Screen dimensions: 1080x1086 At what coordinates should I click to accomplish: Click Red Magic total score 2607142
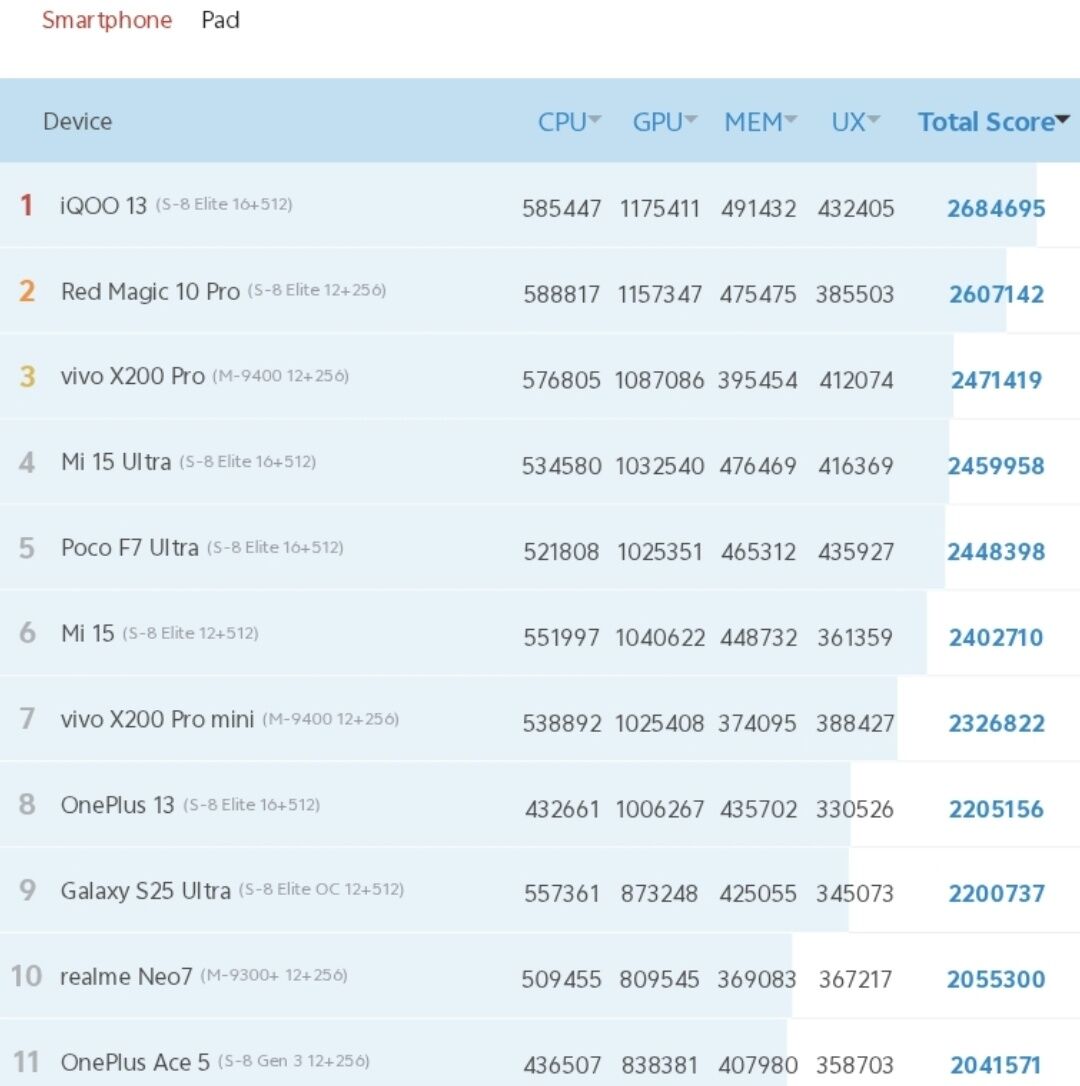coord(996,294)
